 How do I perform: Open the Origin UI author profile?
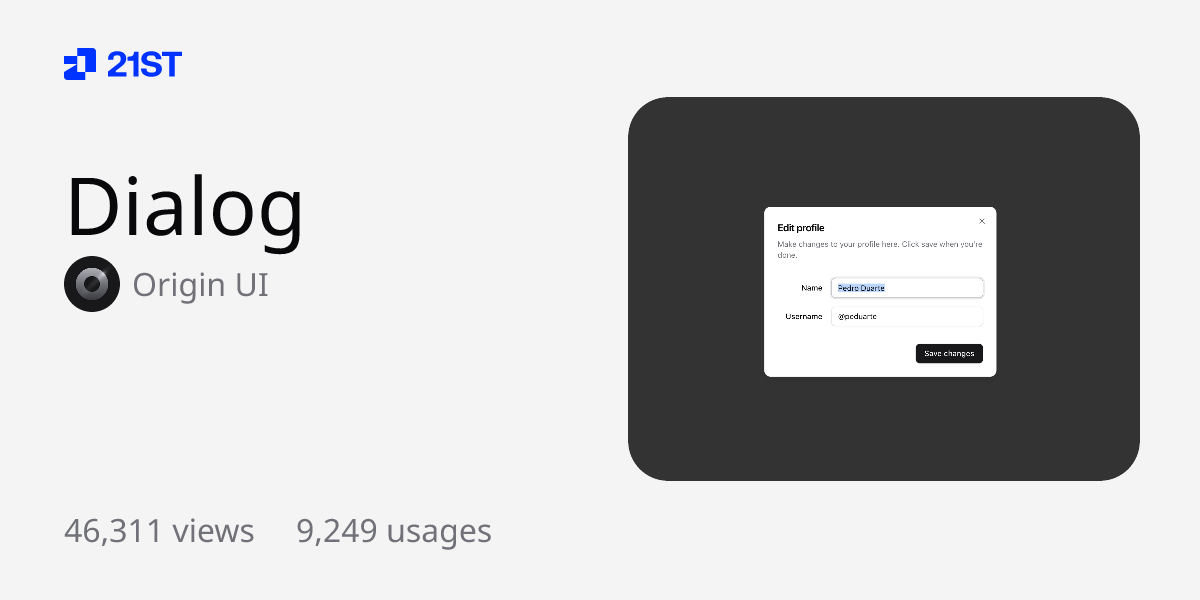199,284
